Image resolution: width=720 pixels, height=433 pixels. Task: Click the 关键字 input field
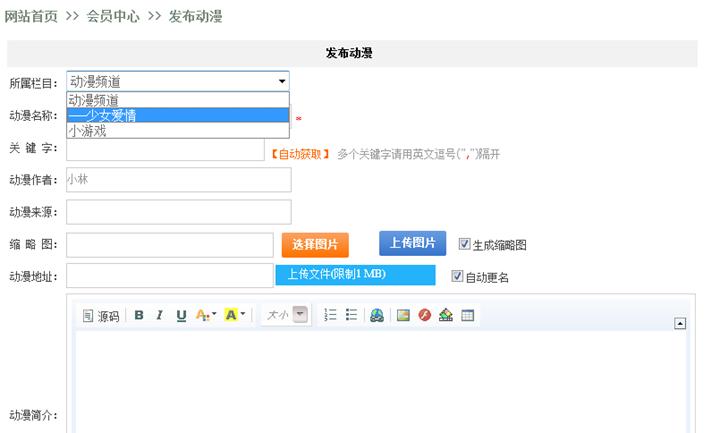point(165,150)
